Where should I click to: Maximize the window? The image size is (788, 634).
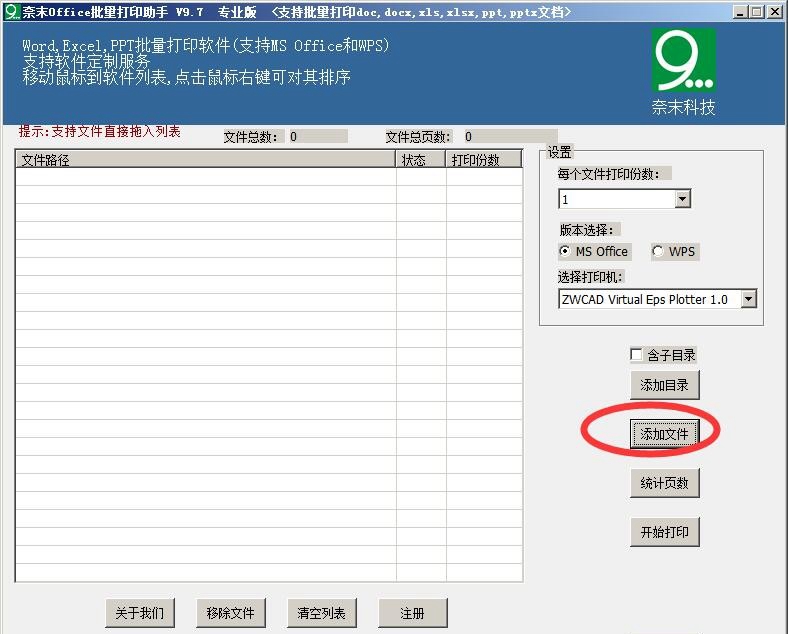tap(756, 12)
